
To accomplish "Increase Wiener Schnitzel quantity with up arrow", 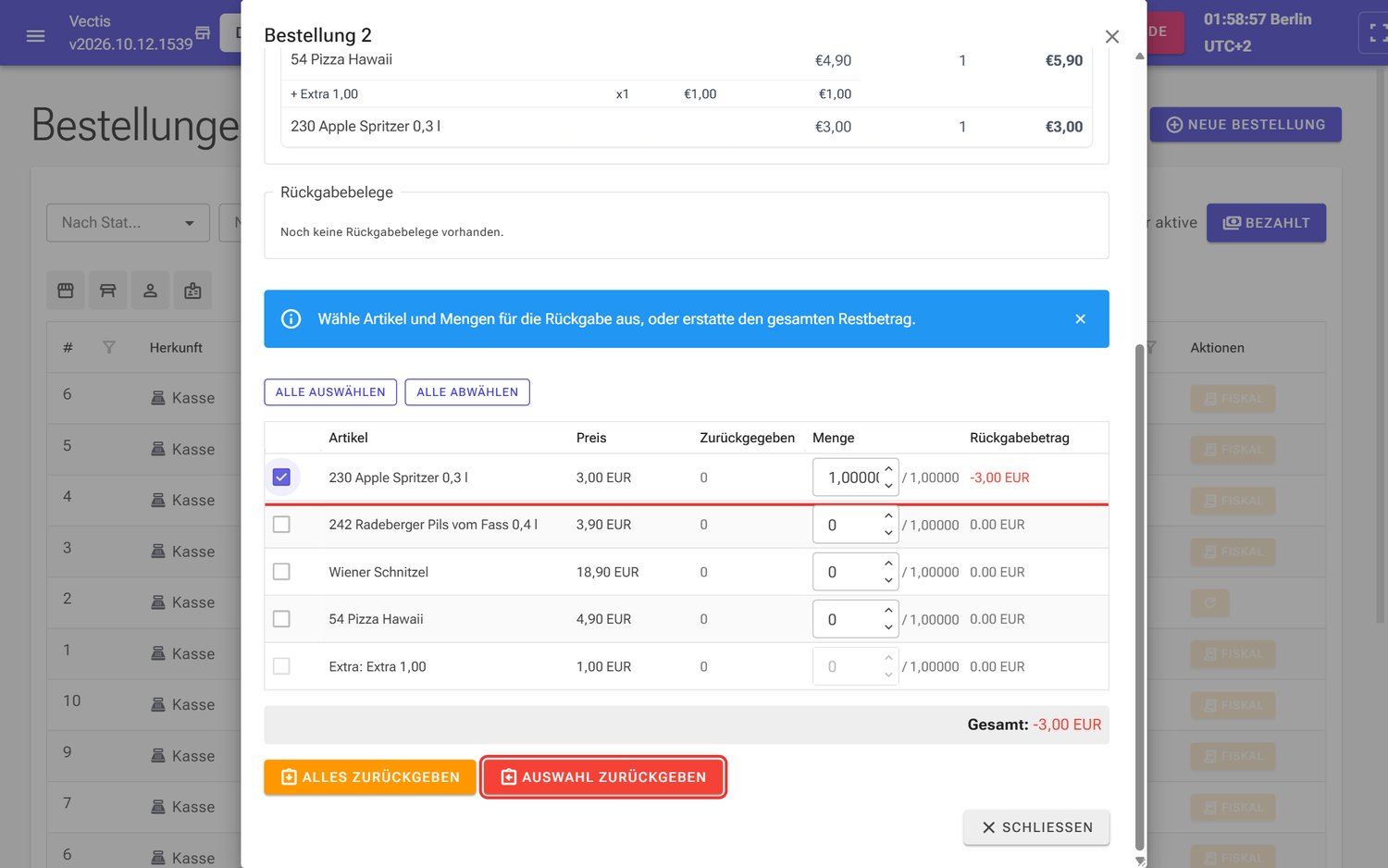I will [888, 564].
